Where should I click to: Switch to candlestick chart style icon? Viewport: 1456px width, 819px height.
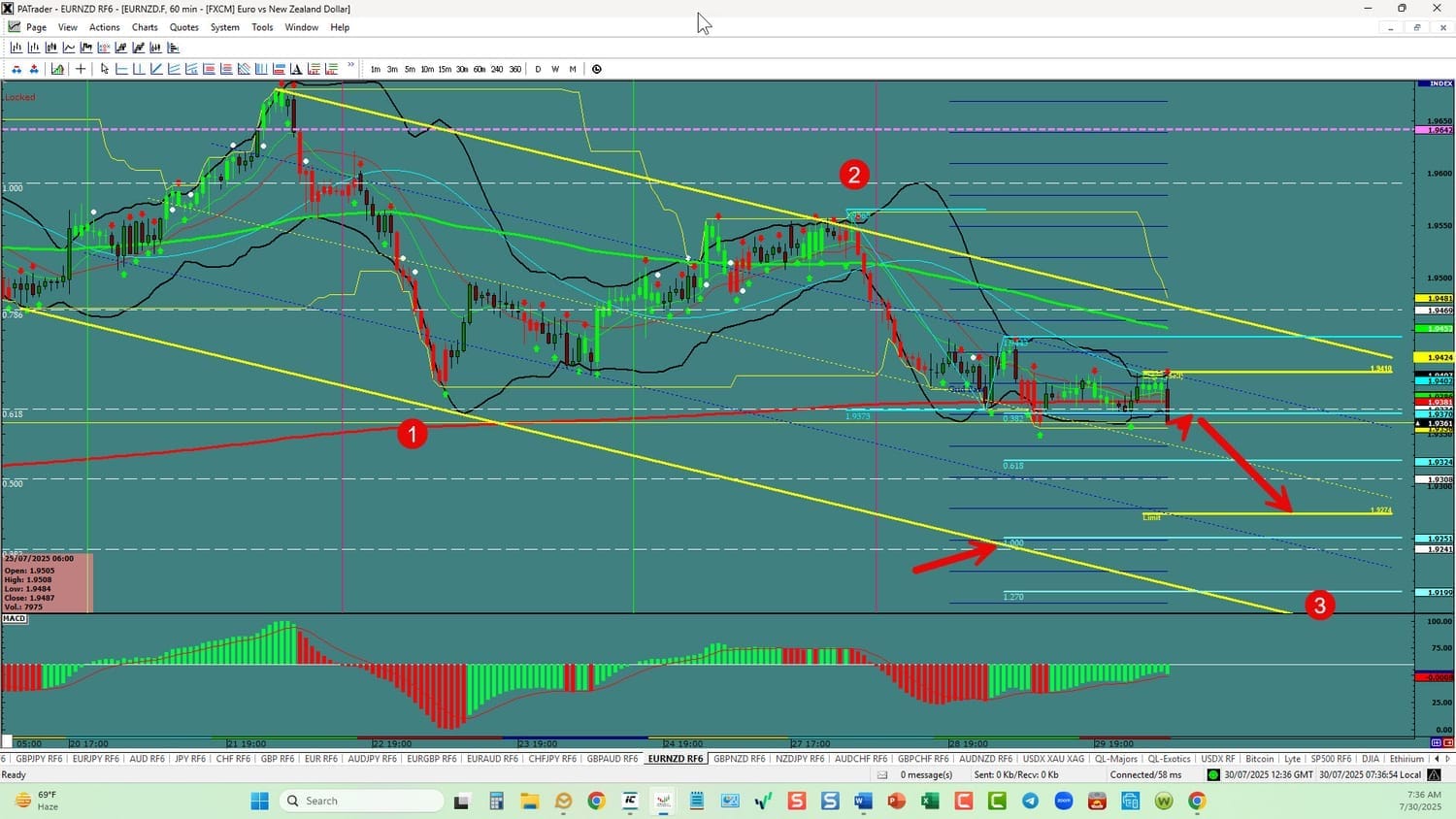point(51,48)
